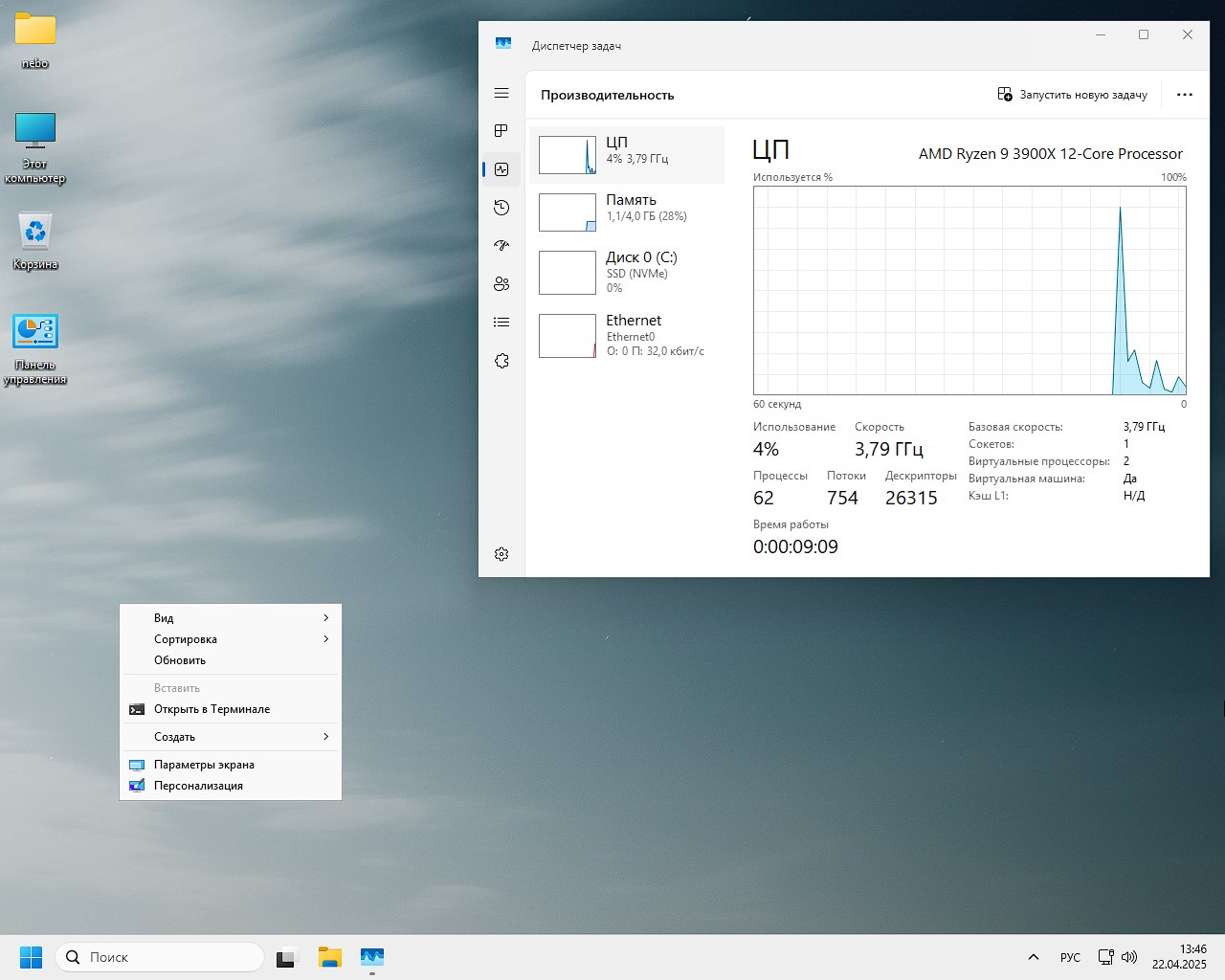
Task: Expand the Вид submenu
Action: (230, 618)
